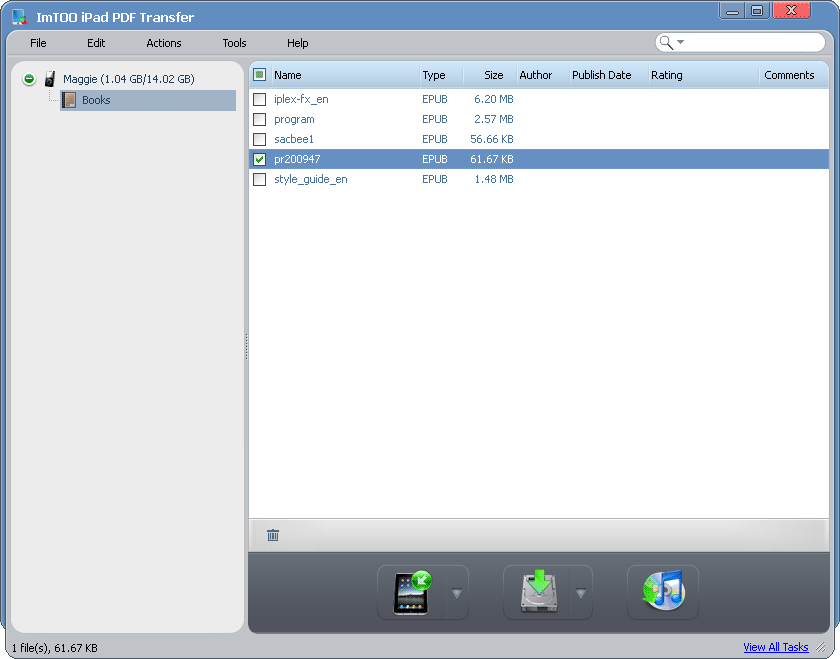
Task: Click the status bar file count text
Action: [x=55, y=648]
